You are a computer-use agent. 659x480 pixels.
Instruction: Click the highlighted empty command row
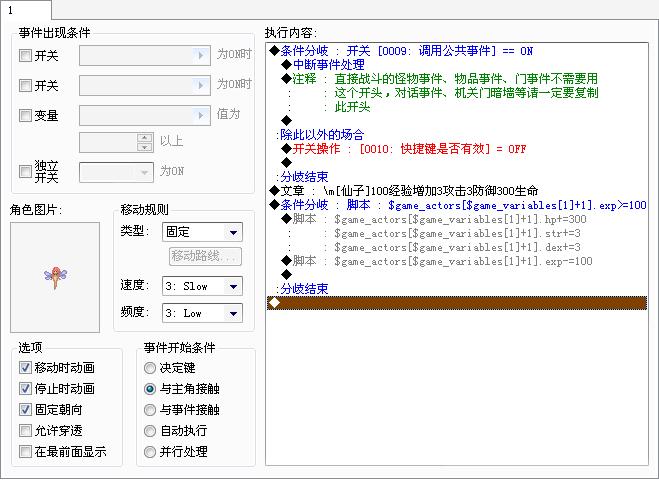click(x=457, y=303)
